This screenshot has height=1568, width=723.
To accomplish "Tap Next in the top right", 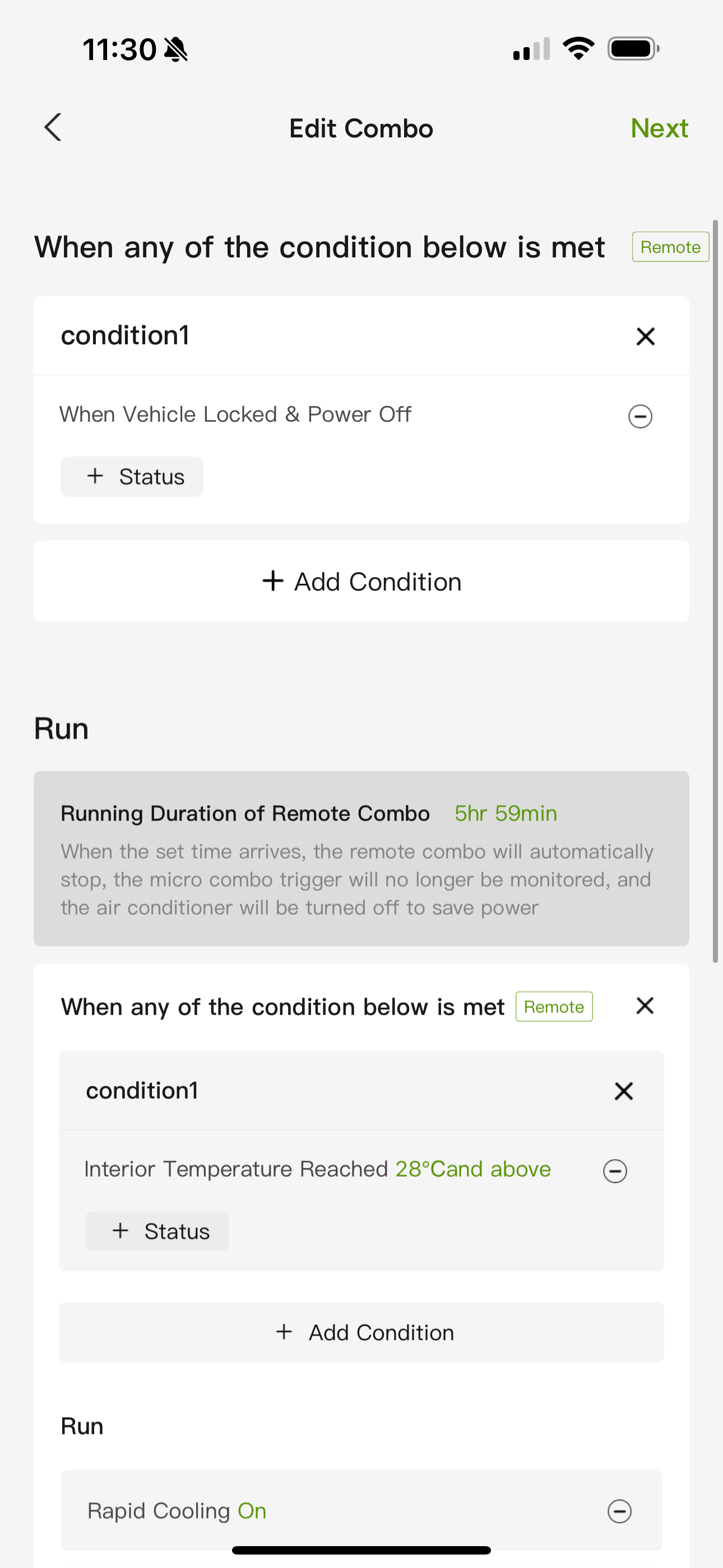I will pos(659,128).
